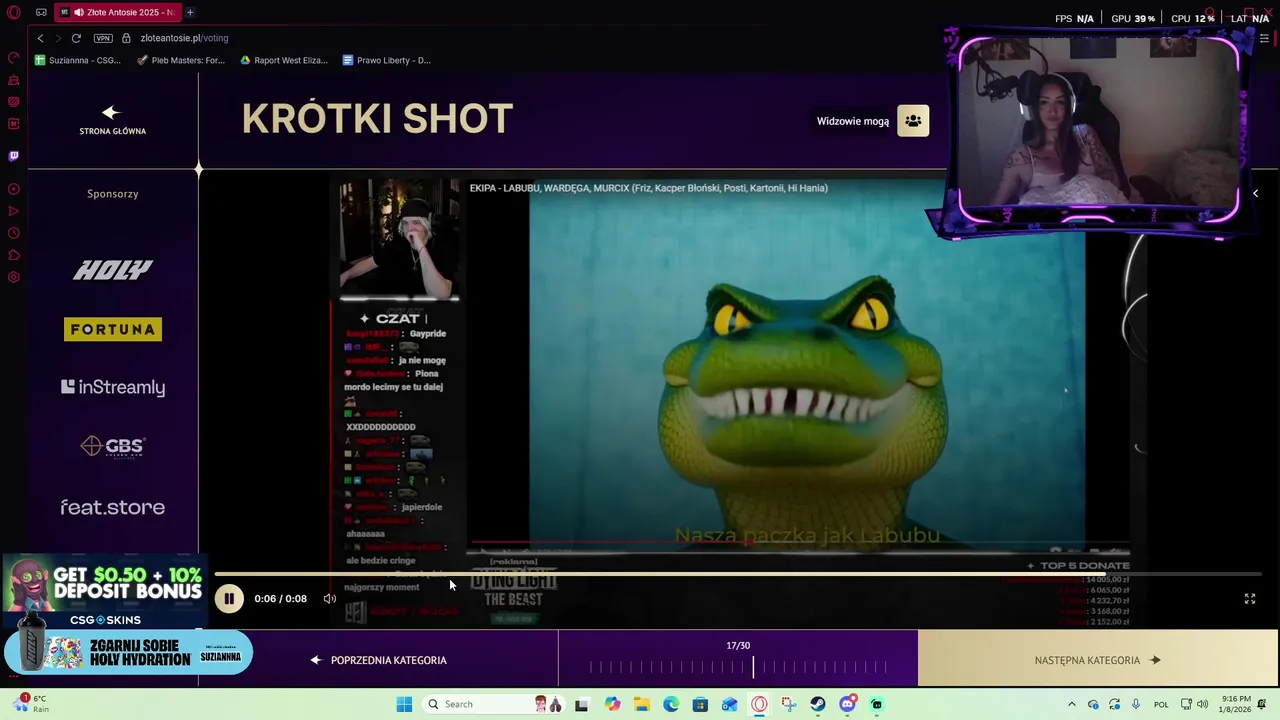Image resolution: width=1280 pixels, height=720 pixels.
Task: Click the address bar showing zloteantosie.pl/voting
Action: click(184, 38)
